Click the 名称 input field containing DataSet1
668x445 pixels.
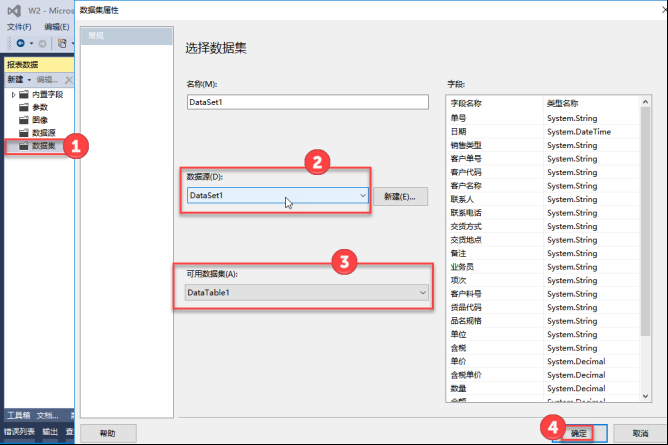306,101
